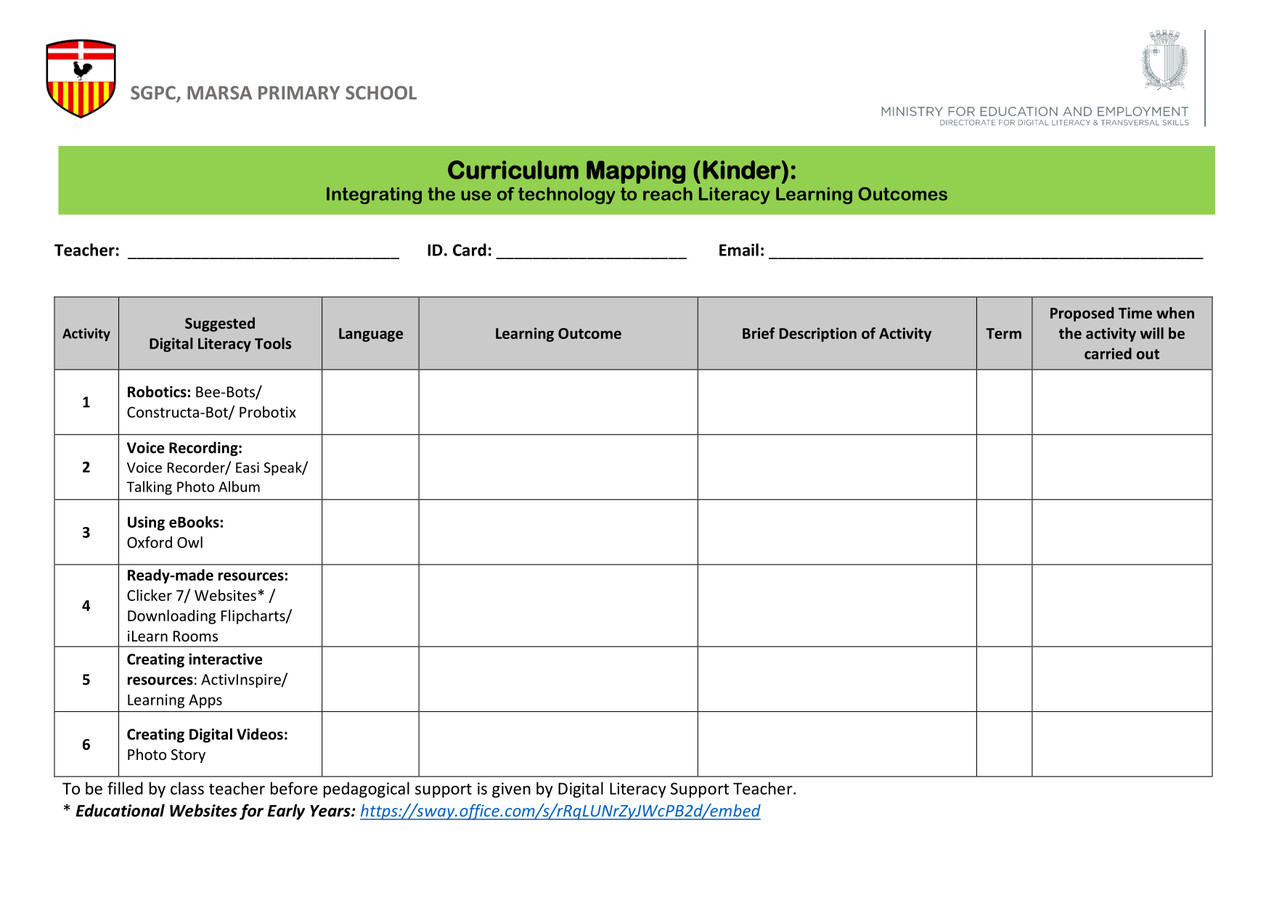Click the Term cell for Ready-made resources row
This screenshot has height=900, width=1274.
pos(1004,605)
